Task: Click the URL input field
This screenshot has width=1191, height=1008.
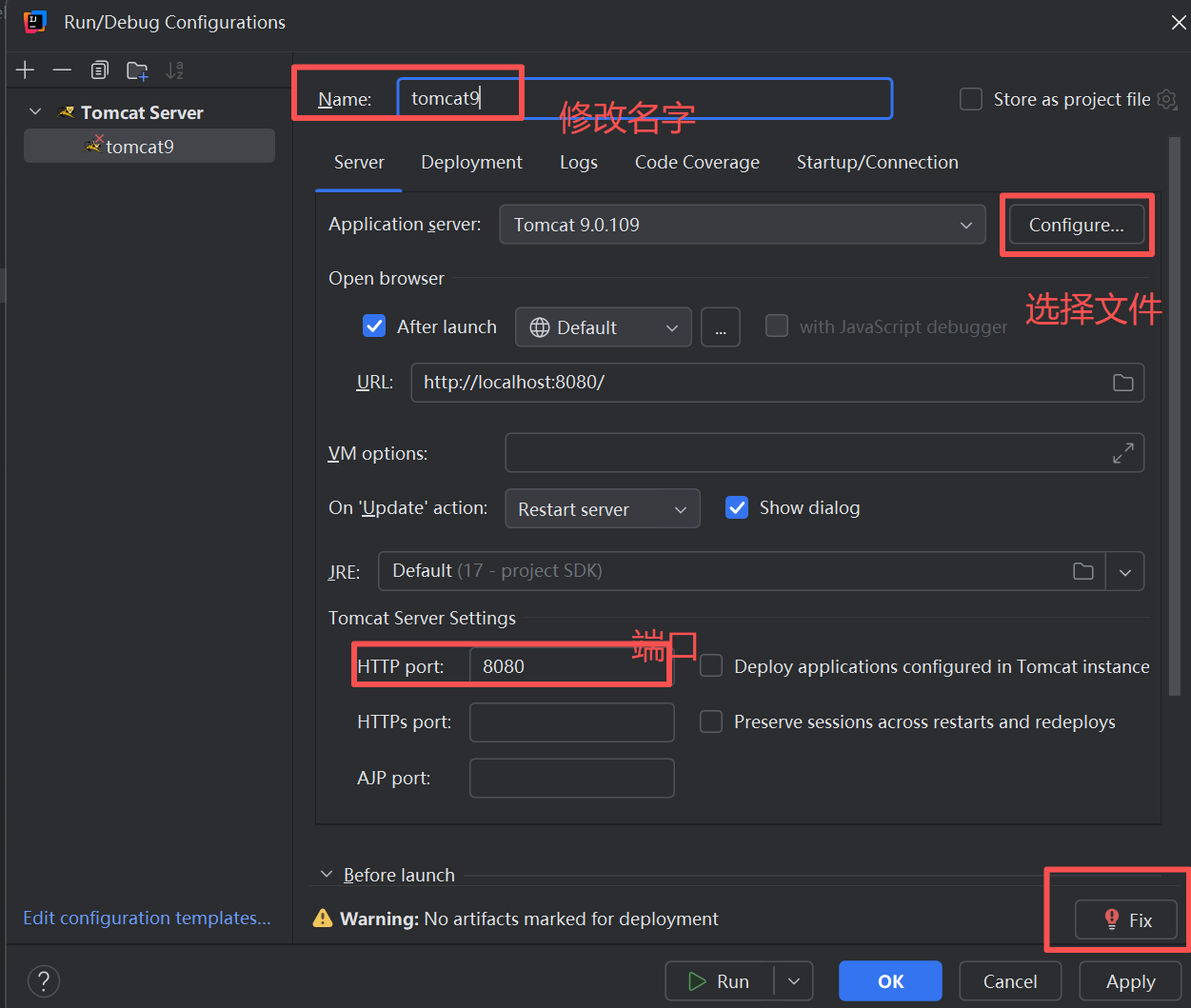Action: (778, 382)
